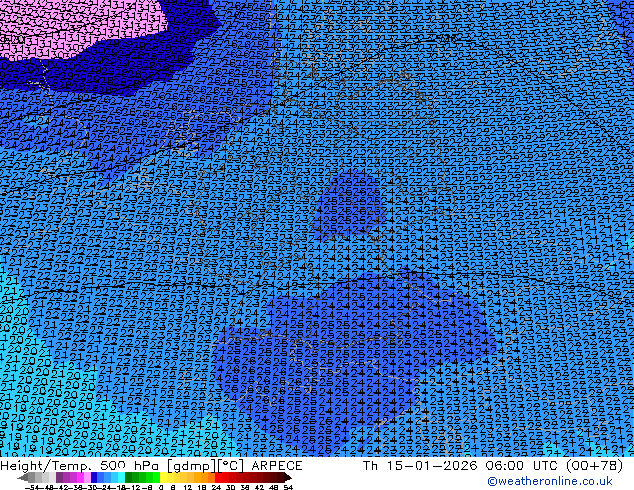Click the right dark-brown arrow end of the color scale
The height and width of the screenshot is (490, 634).
[x=287, y=477]
